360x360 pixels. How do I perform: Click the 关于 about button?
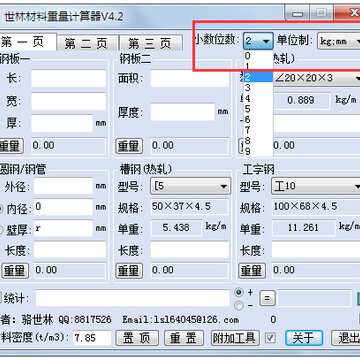click(304, 338)
